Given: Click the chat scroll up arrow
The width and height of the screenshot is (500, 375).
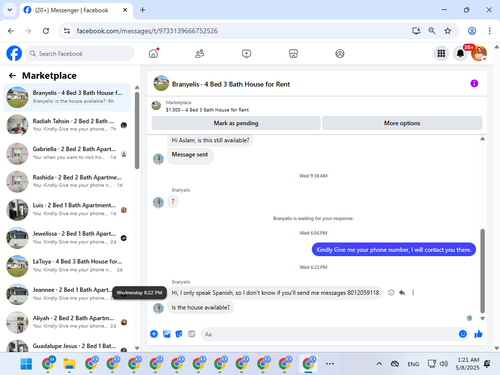Looking at the screenshot, I should pos(482,139).
